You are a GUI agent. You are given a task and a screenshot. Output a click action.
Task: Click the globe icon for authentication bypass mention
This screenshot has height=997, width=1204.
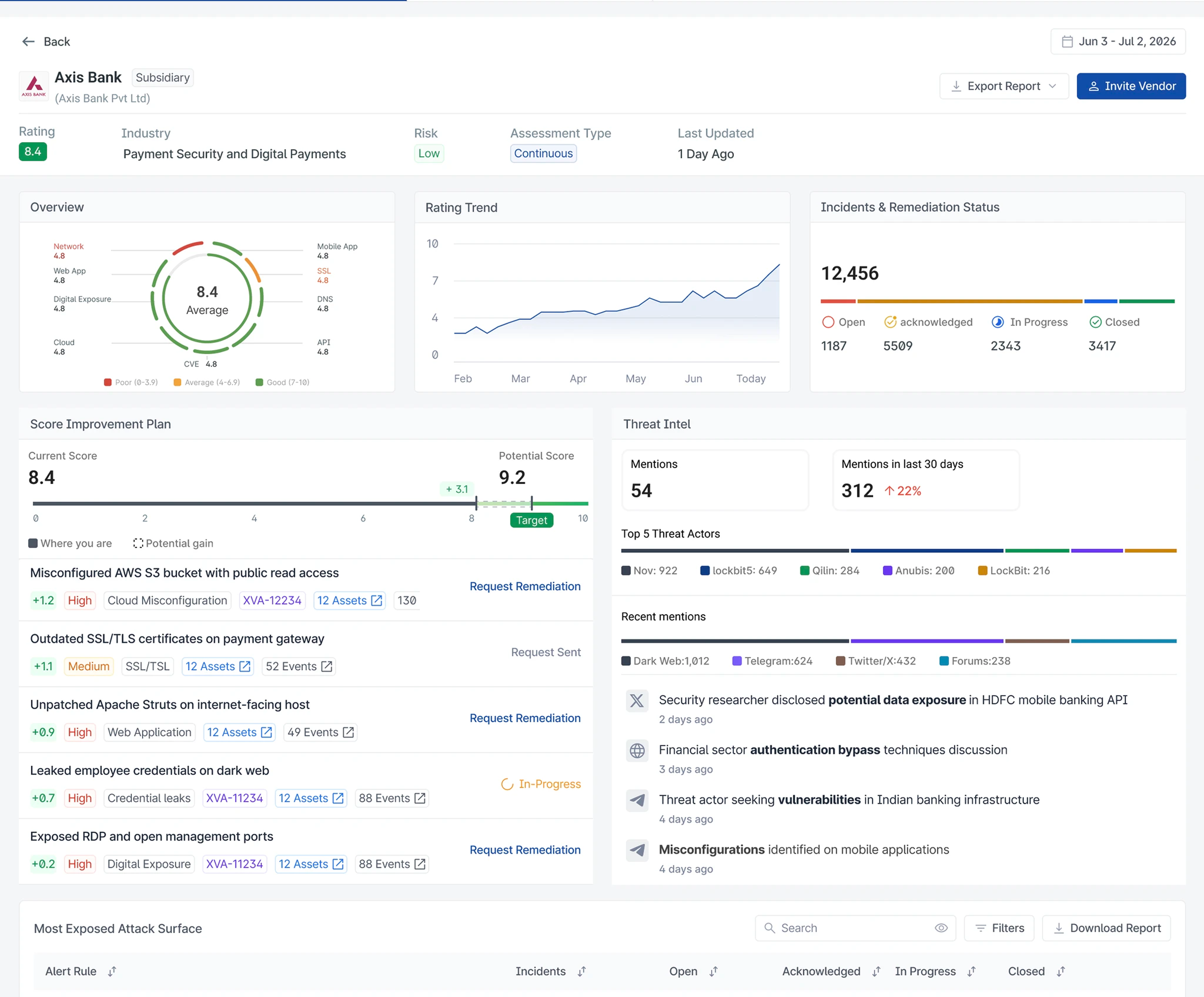pyautogui.click(x=637, y=750)
